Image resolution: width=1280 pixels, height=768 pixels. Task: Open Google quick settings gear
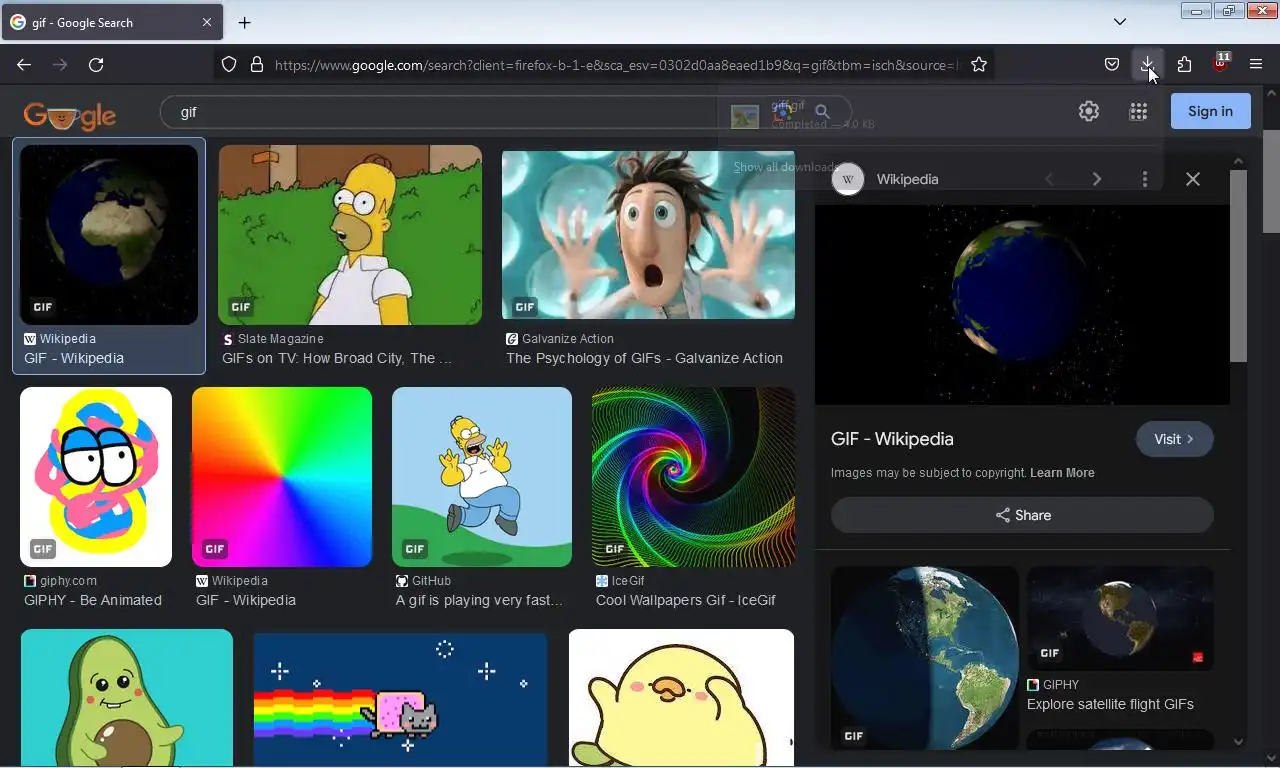[1089, 112]
